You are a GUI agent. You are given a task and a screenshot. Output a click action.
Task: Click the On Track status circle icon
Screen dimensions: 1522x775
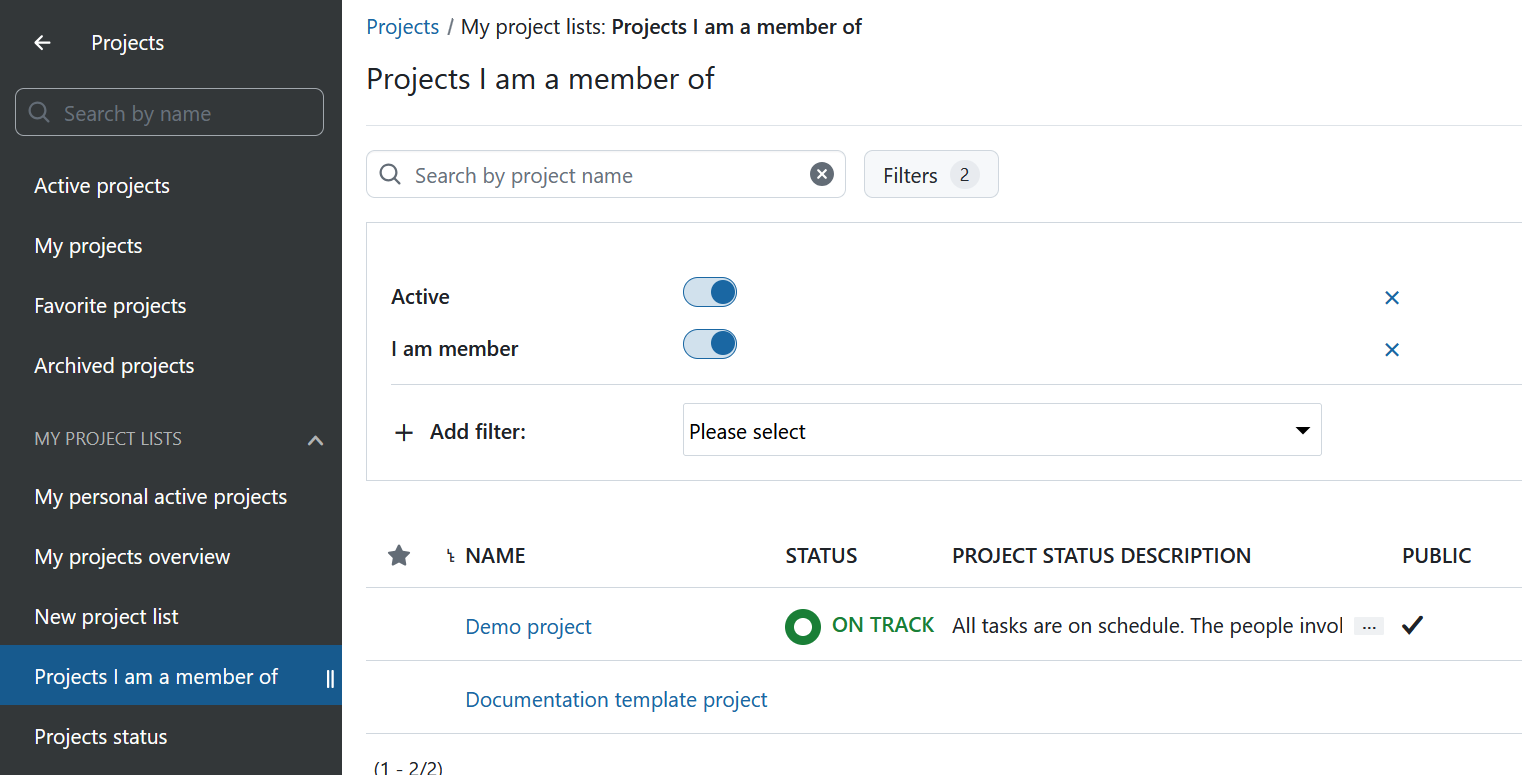pyautogui.click(x=802, y=627)
